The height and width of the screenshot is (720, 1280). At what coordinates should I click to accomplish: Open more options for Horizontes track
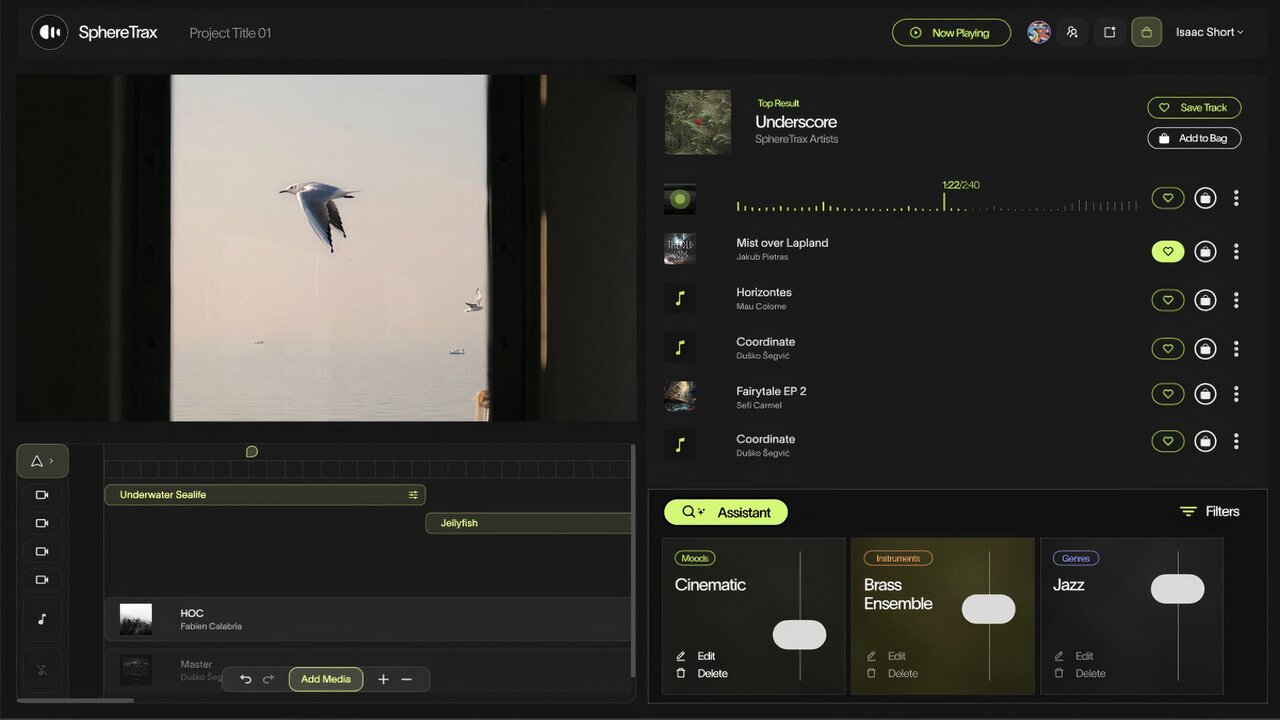[x=1236, y=300]
